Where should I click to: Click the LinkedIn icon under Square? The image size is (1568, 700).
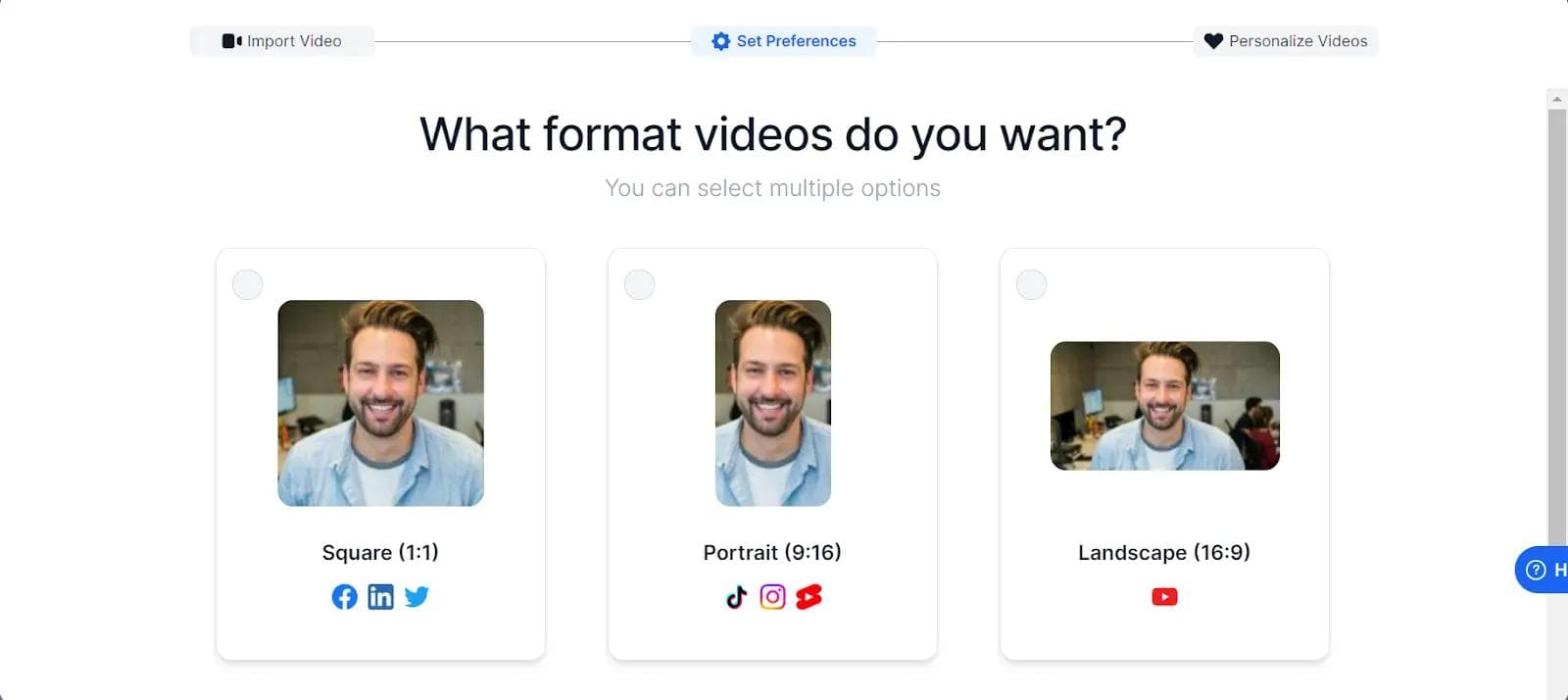pos(380,596)
